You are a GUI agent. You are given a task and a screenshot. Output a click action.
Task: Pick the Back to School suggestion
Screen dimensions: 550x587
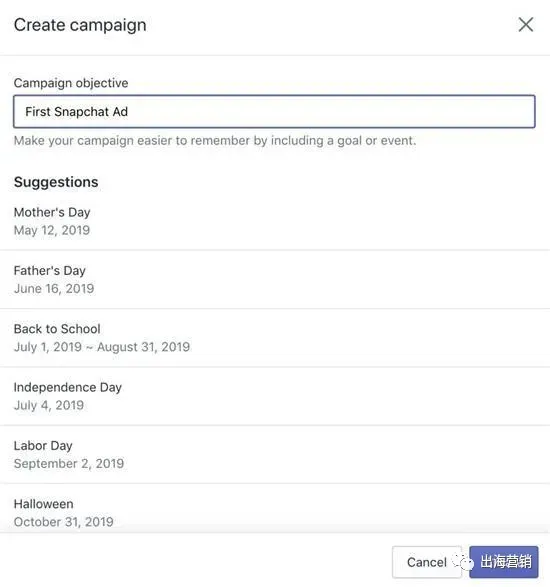point(275,338)
